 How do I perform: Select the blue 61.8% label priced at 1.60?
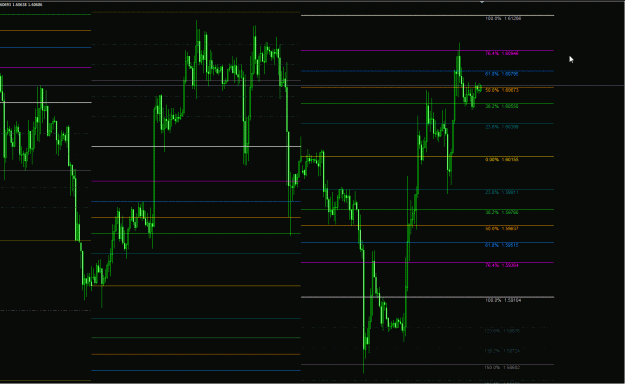click(502, 74)
